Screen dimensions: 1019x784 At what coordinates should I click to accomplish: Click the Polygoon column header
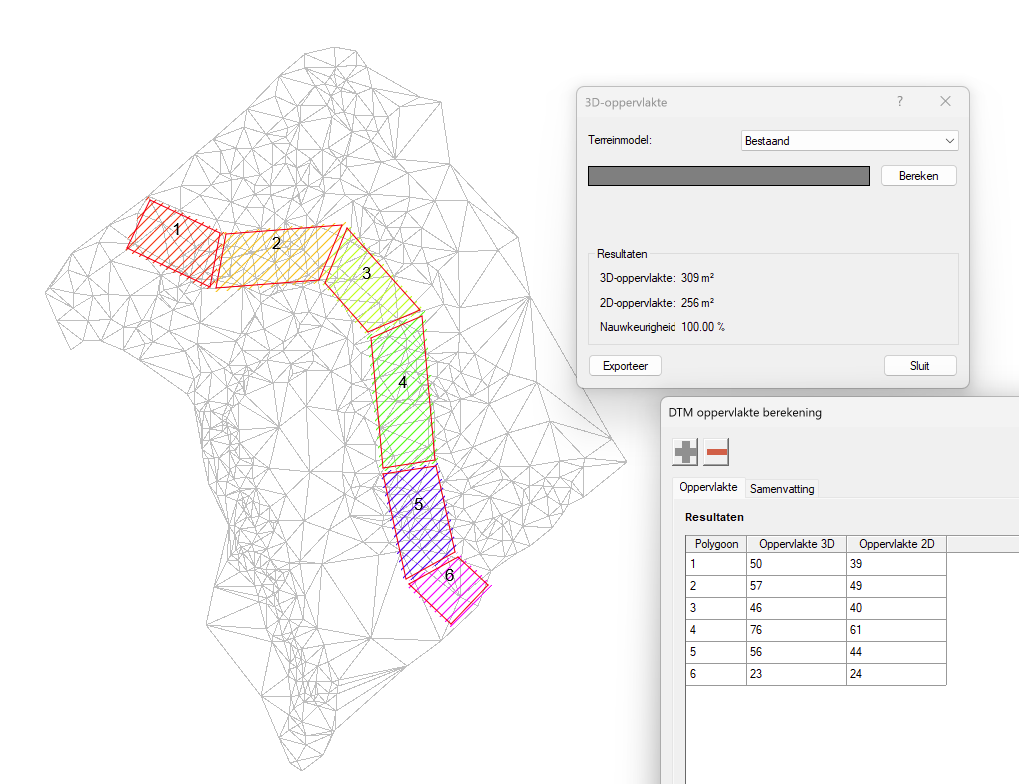(716, 543)
